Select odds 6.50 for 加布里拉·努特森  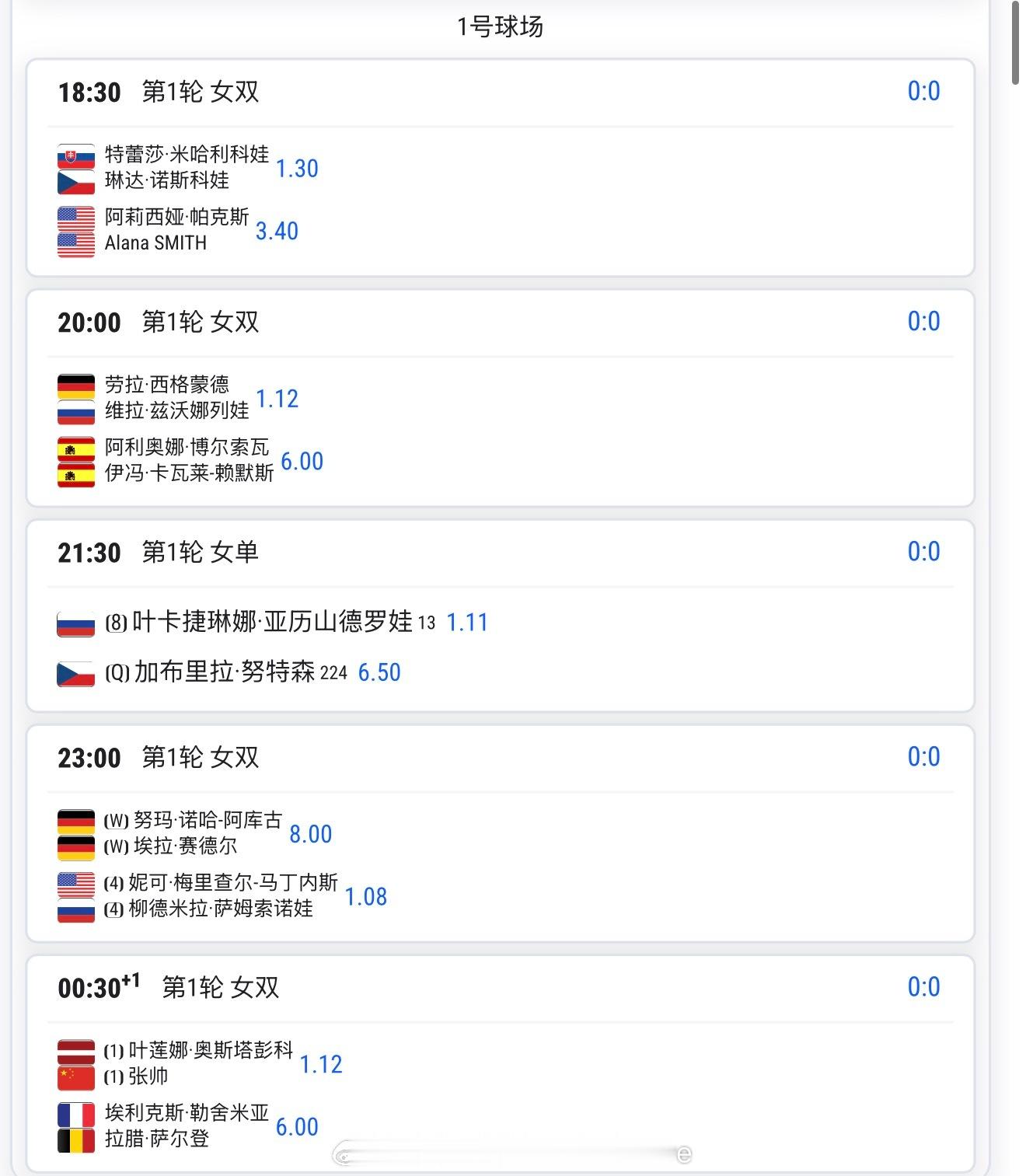point(379,673)
